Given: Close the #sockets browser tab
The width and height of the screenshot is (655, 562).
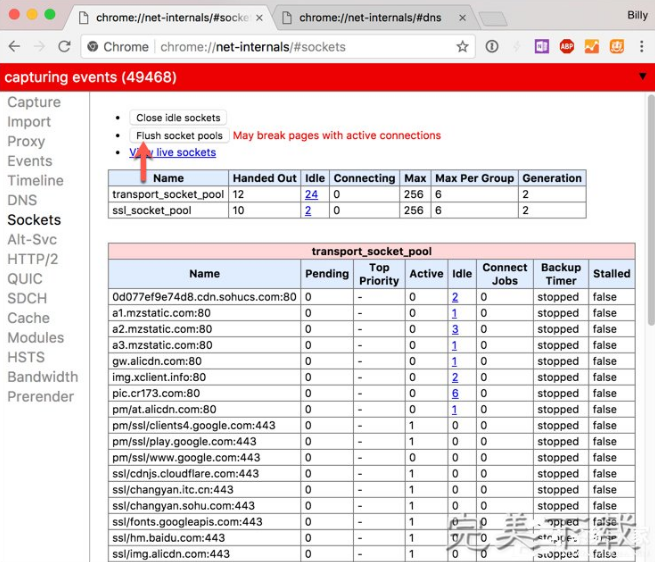Looking at the screenshot, I should 259,17.
